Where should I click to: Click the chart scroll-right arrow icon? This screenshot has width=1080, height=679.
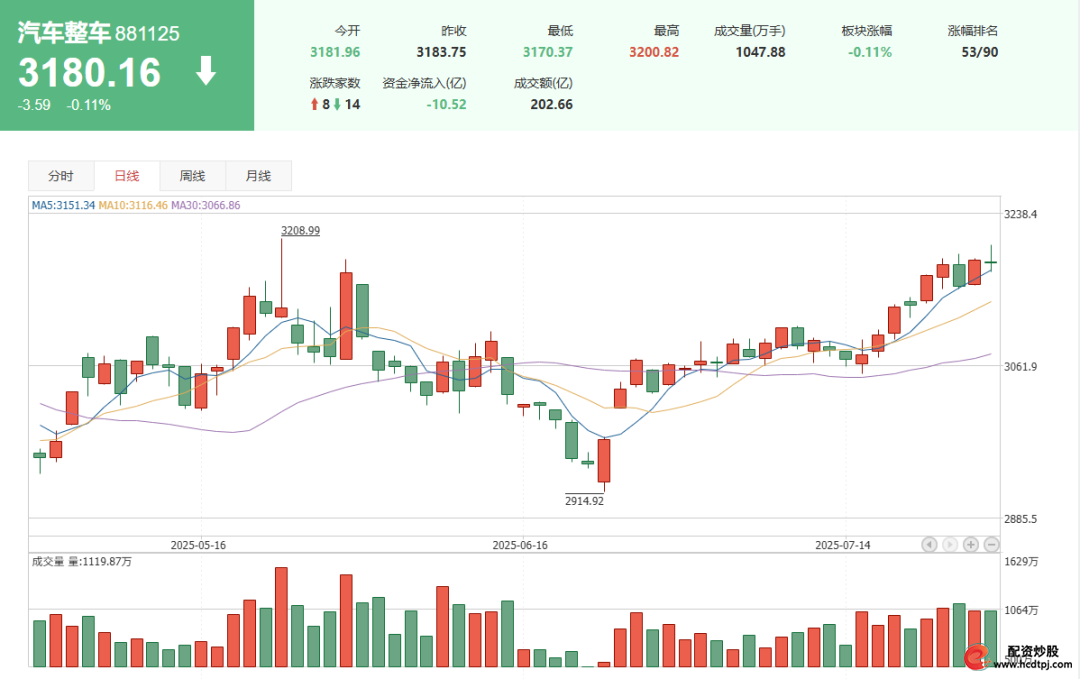tap(950, 545)
